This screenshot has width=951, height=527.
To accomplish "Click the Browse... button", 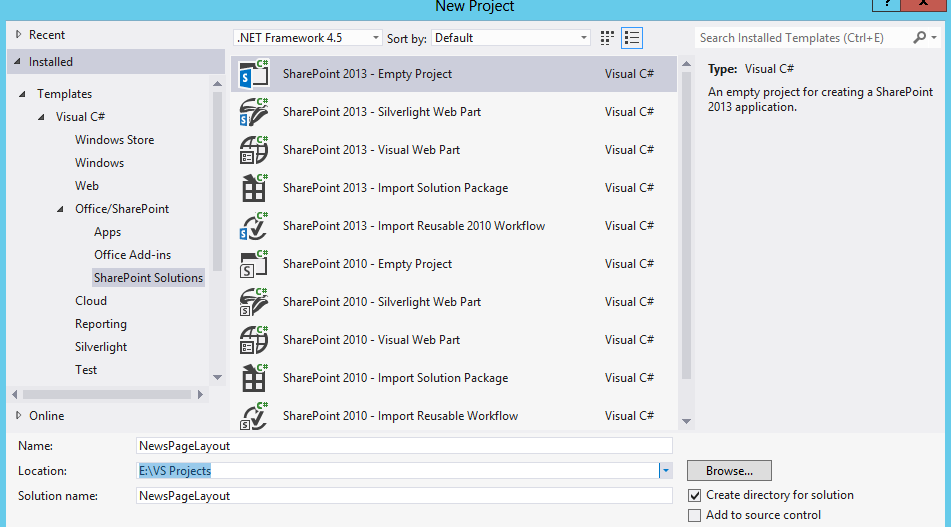I will tap(730, 471).
